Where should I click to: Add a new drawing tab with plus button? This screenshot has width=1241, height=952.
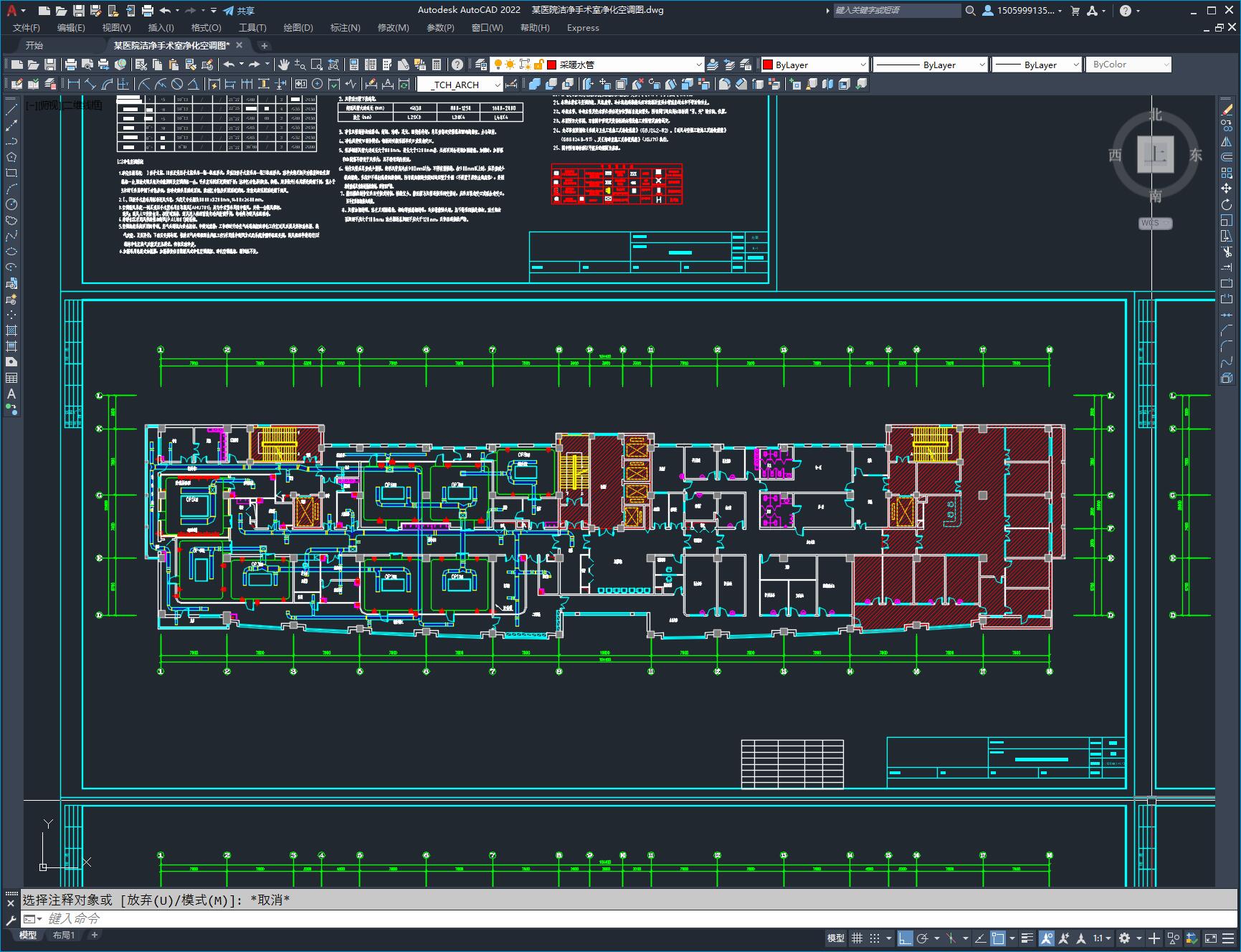(x=264, y=45)
